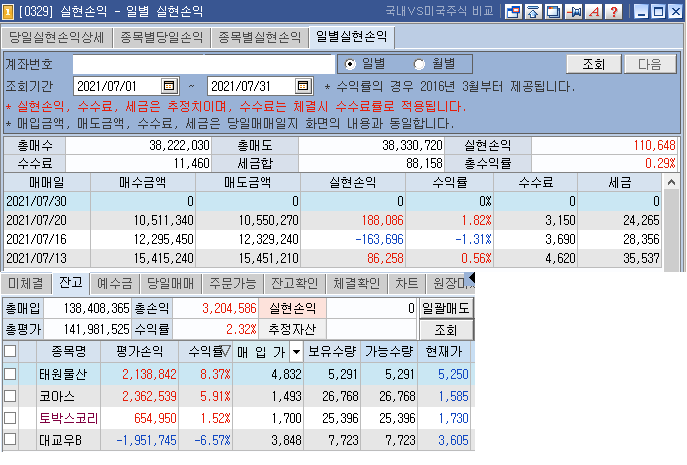Image resolution: width=687 pixels, height=465 pixels.
Task: Click the pin window icon
Action: 574,11
